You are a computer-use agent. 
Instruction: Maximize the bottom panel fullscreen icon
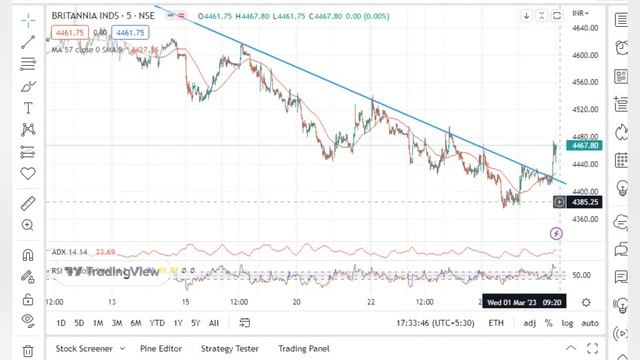click(592, 348)
